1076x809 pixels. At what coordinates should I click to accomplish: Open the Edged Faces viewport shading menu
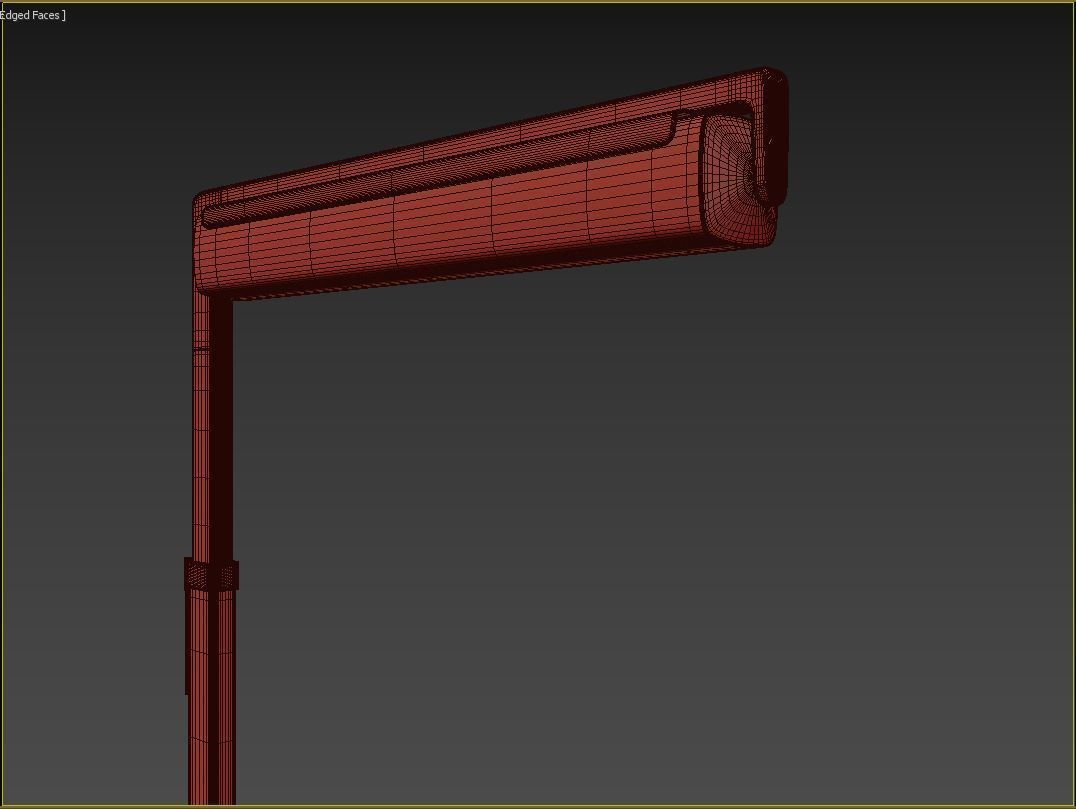click(x=32, y=15)
